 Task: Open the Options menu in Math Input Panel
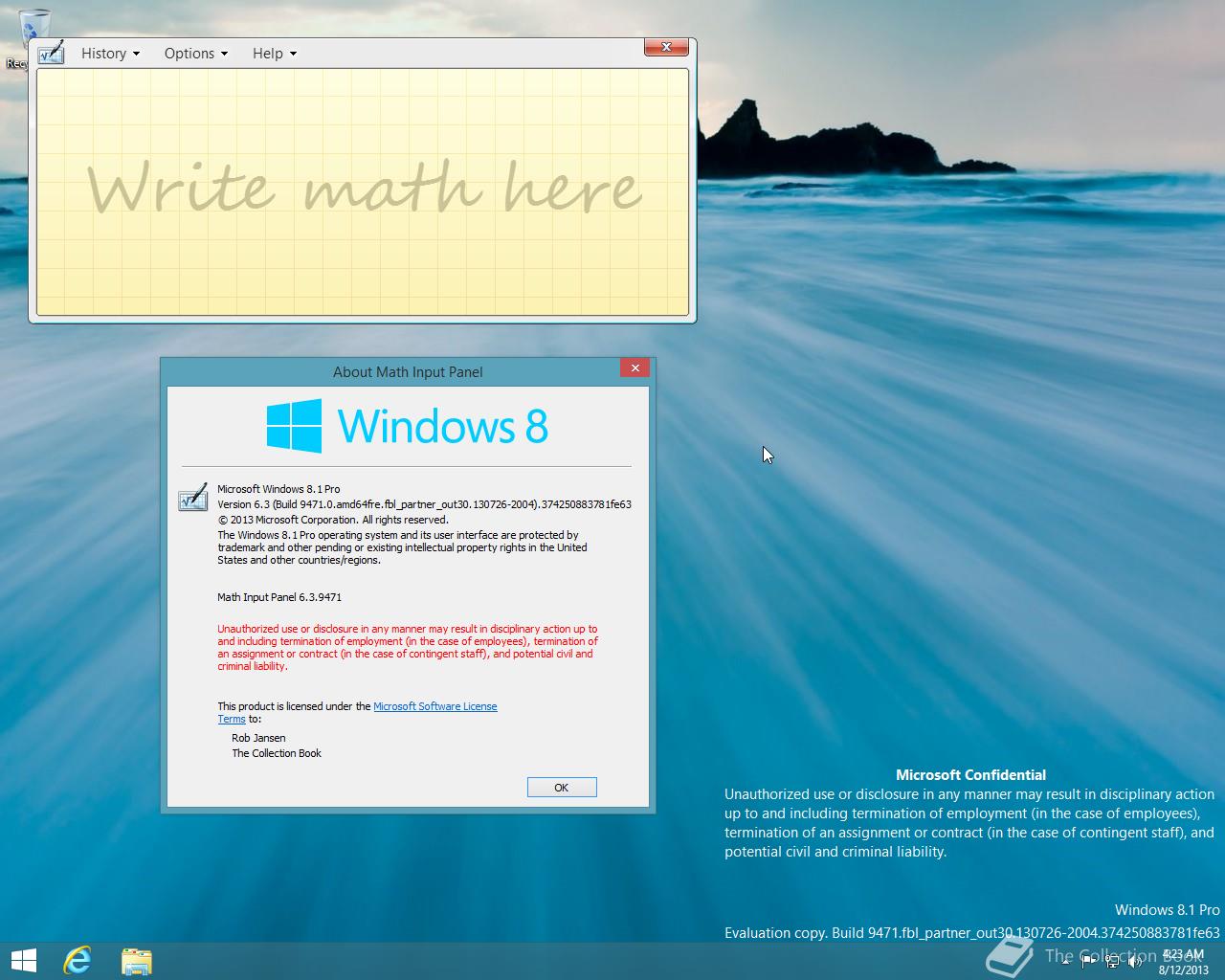click(x=195, y=54)
